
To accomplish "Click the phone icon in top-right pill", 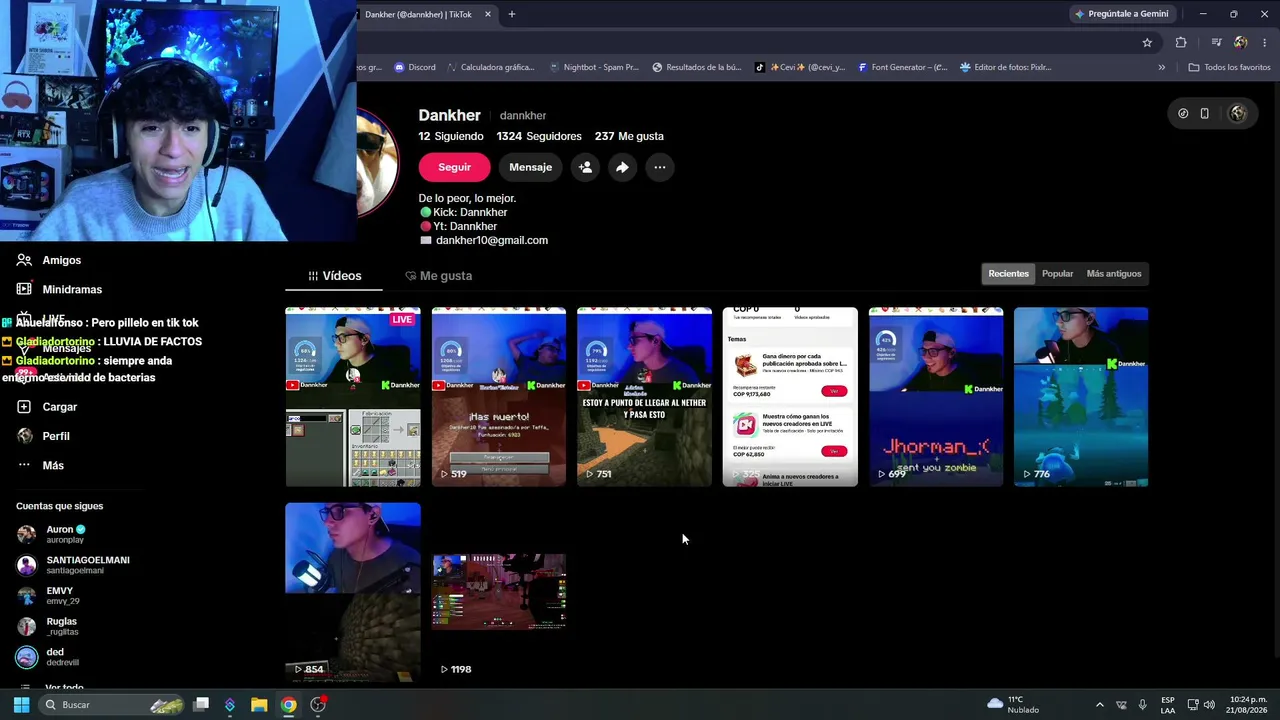I will [x=1204, y=113].
